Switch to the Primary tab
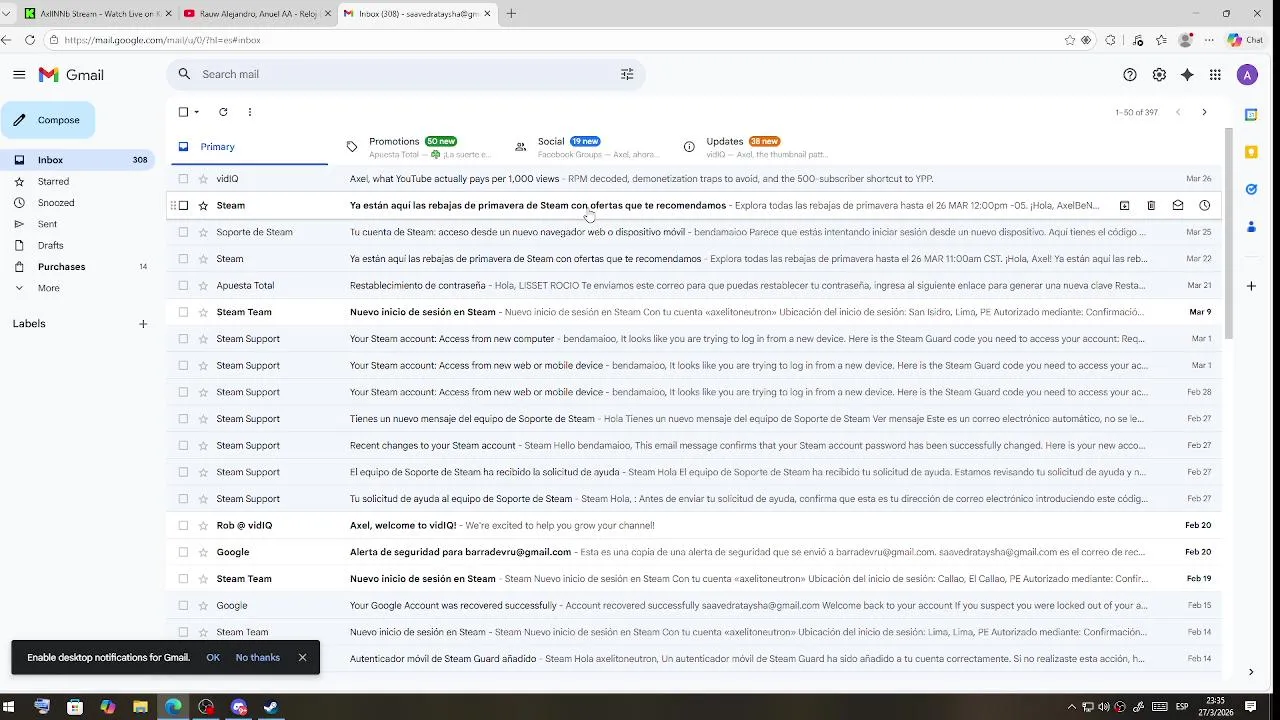 [x=247, y=147]
